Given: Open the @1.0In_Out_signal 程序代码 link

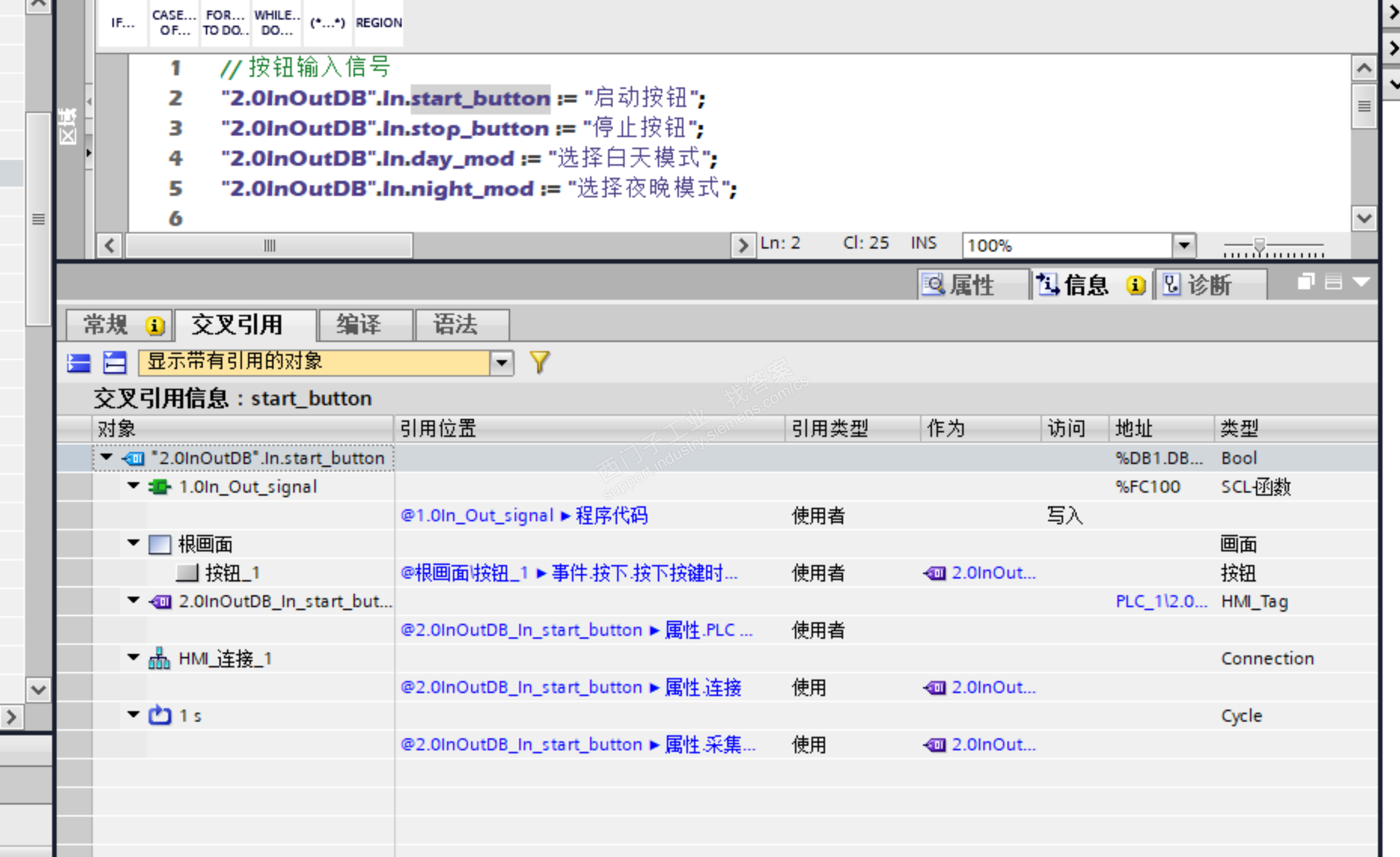Looking at the screenshot, I should coord(524,515).
